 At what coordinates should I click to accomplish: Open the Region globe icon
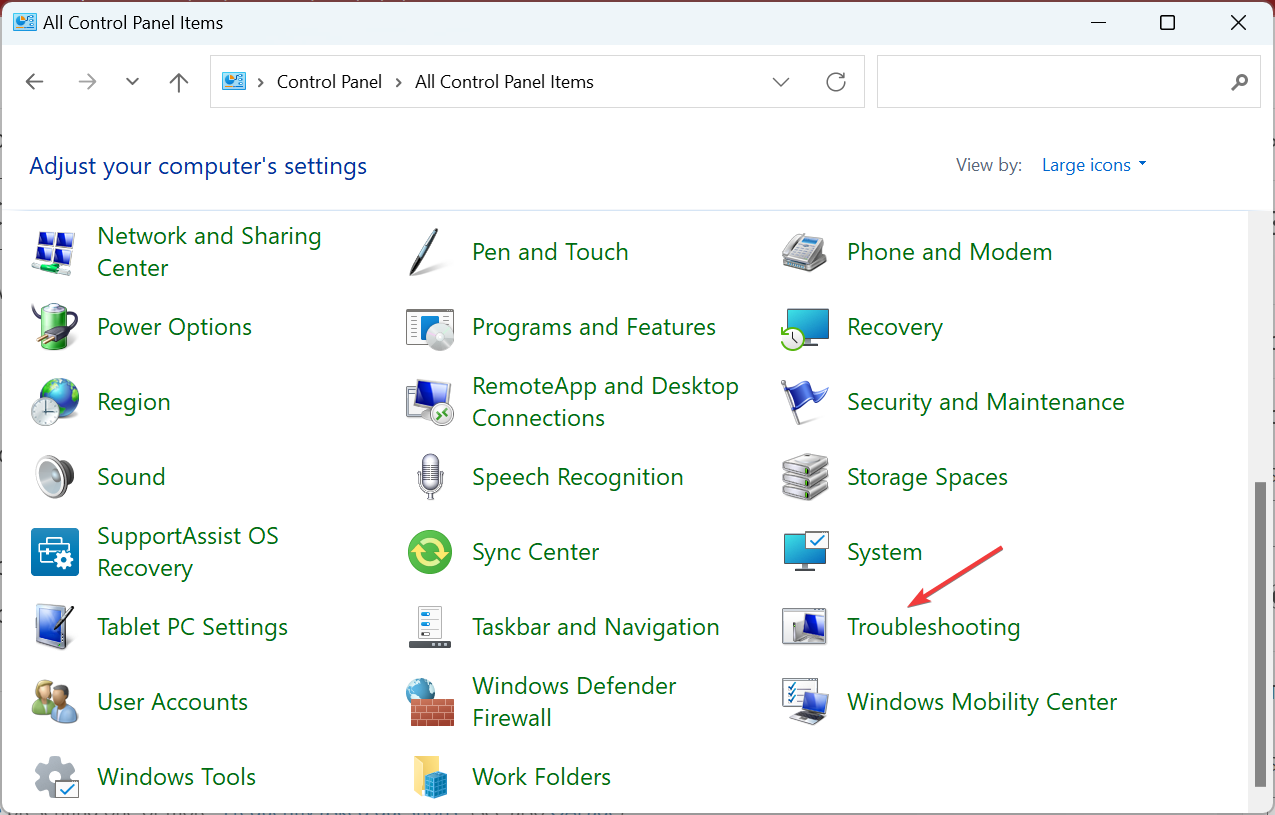55,402
